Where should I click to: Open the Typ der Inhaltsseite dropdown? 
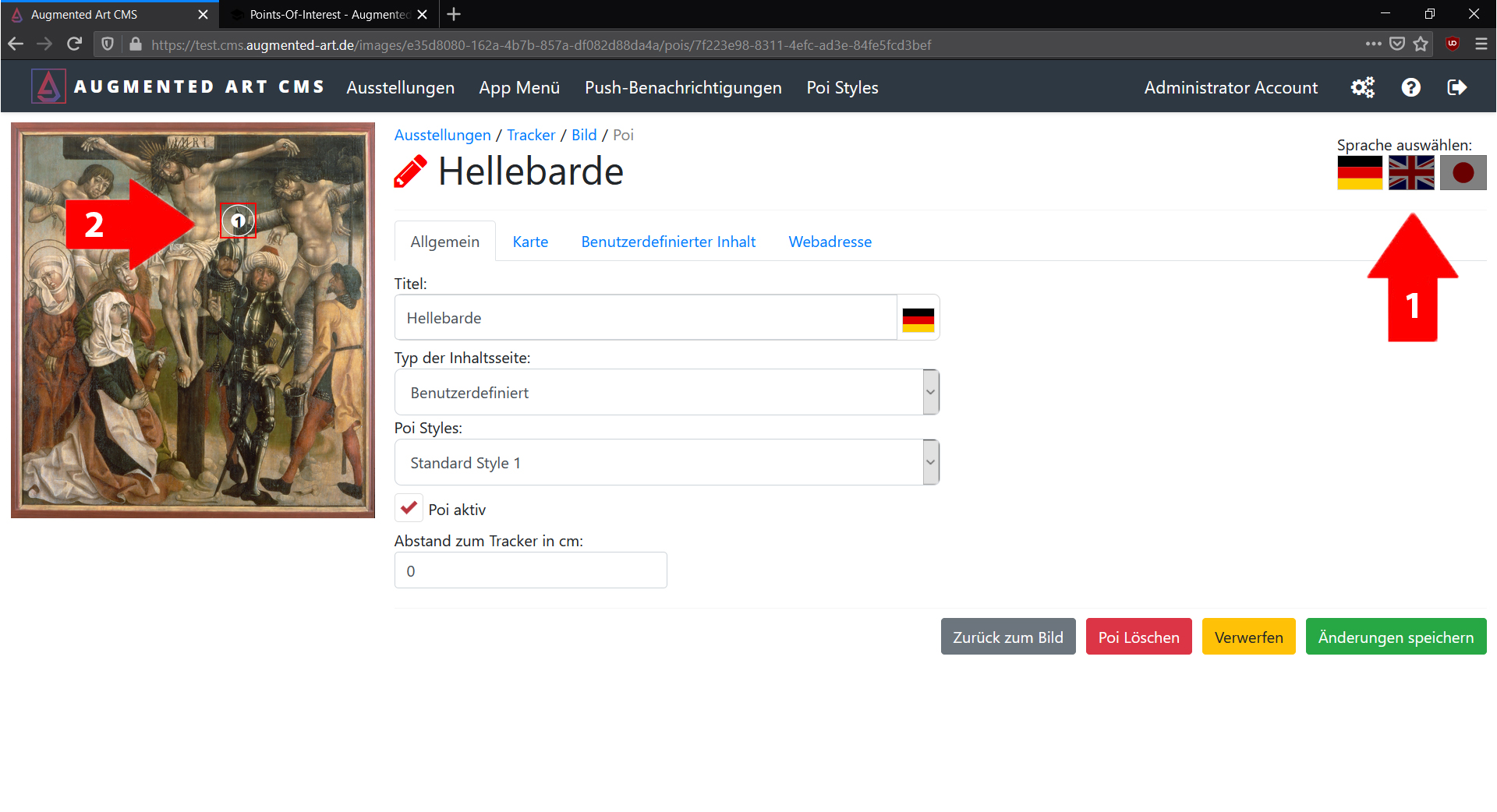(667, 392)
